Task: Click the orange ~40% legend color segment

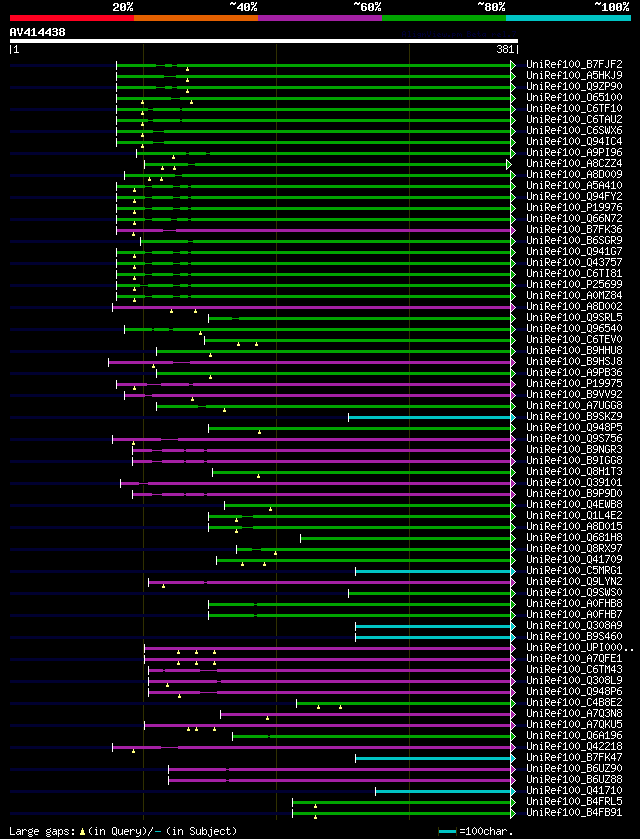Action: 196,18
